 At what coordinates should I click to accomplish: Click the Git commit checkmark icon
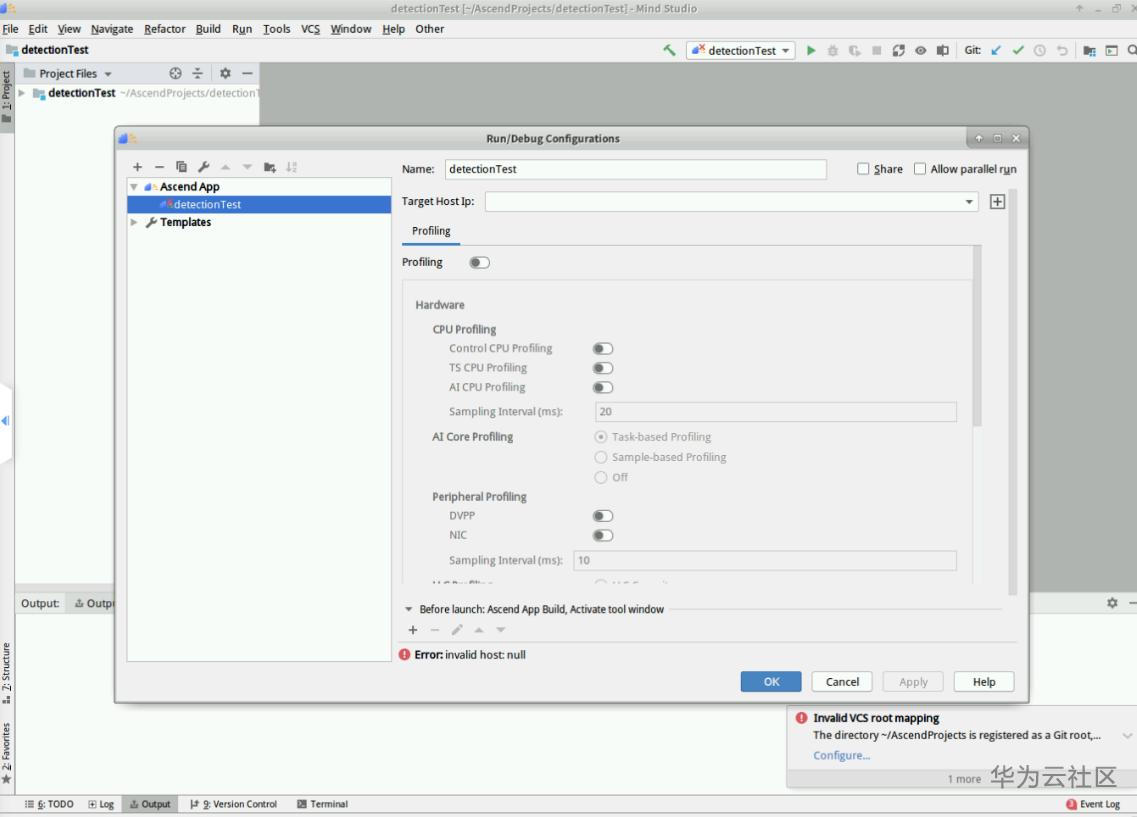point(1018,50)
